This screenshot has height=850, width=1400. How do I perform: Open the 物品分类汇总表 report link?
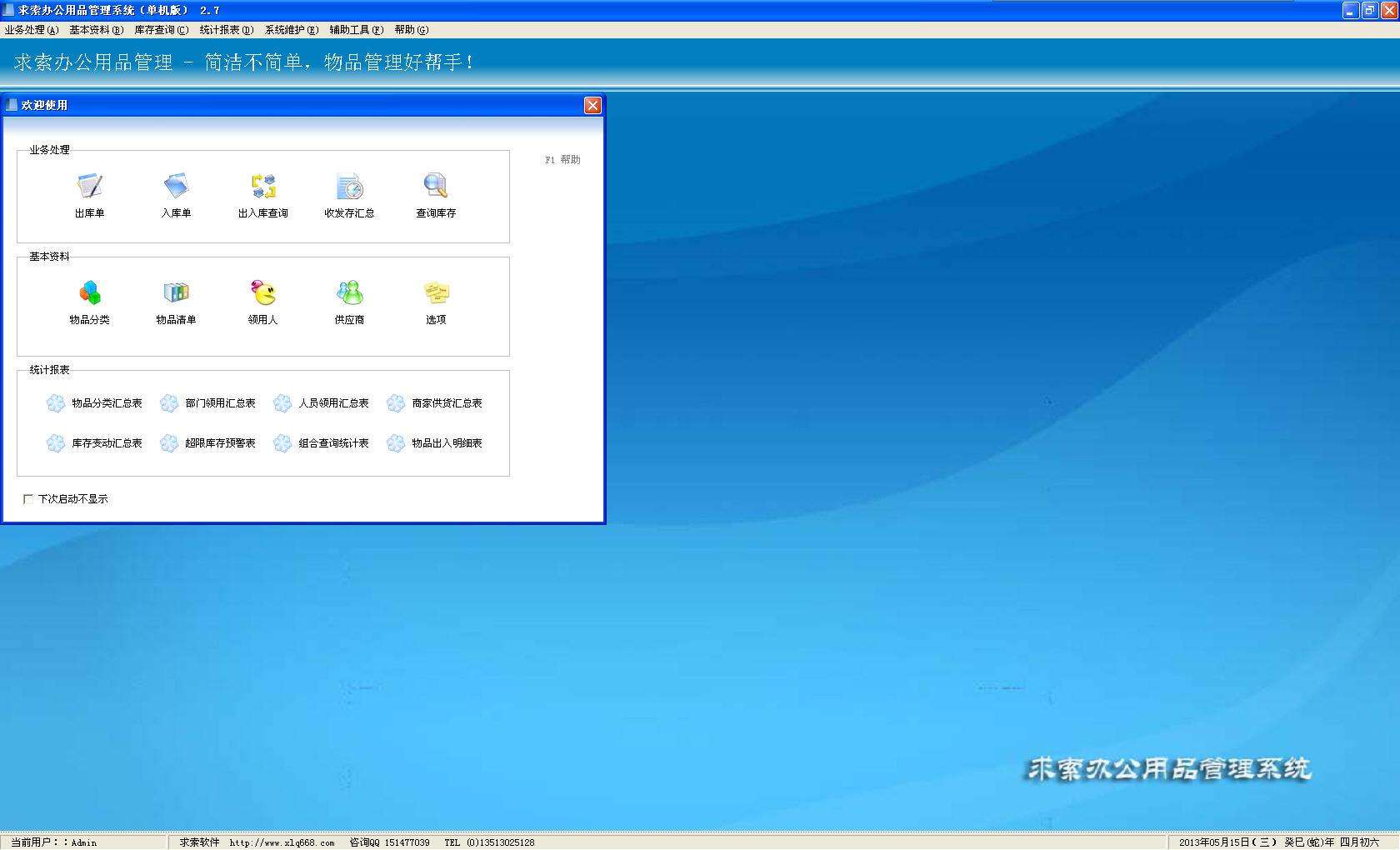point(107,403)
